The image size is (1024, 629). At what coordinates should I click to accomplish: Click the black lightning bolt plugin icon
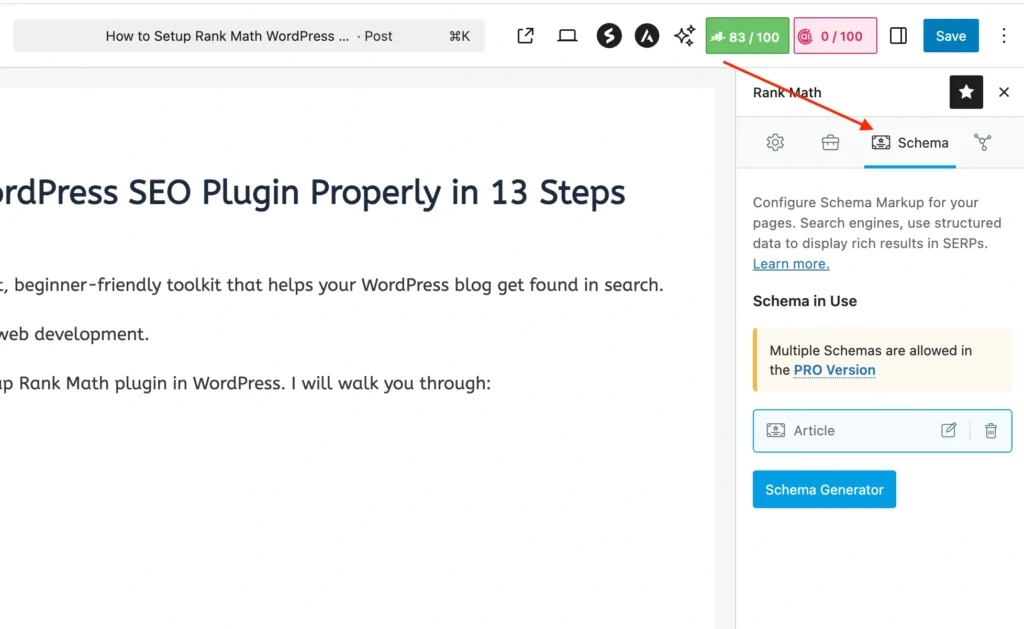(609, 36)
